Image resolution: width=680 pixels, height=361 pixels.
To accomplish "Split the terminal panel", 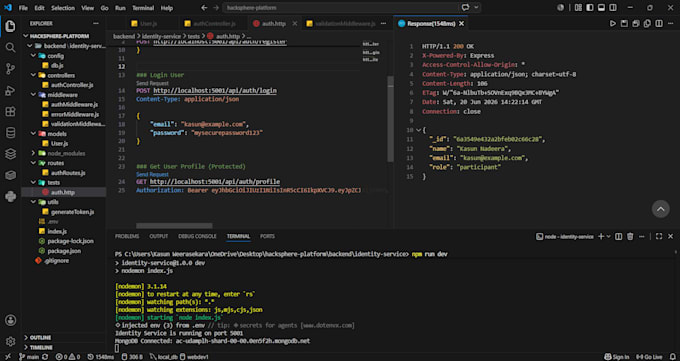I will click(619, 236).
